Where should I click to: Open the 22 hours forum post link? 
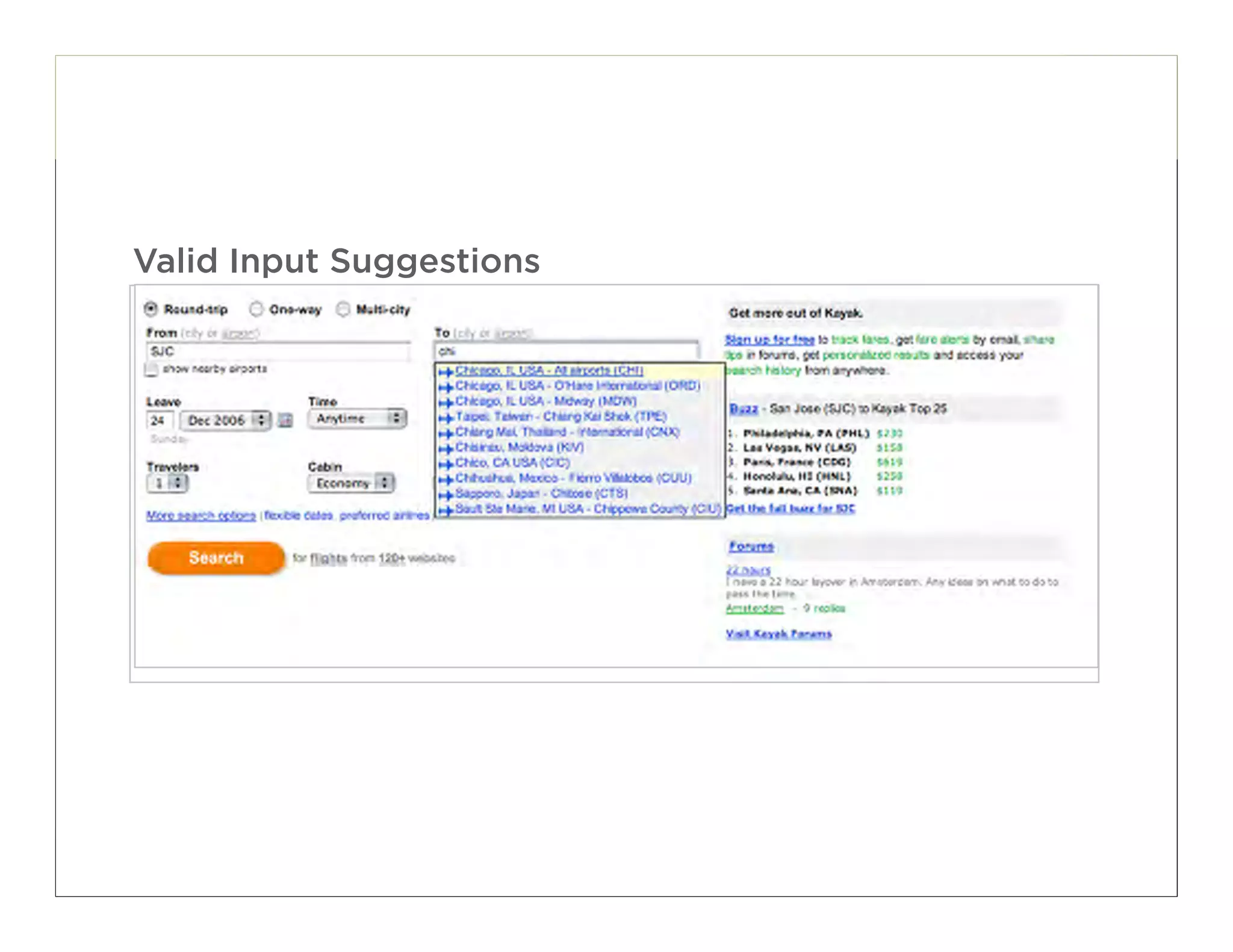748,570
